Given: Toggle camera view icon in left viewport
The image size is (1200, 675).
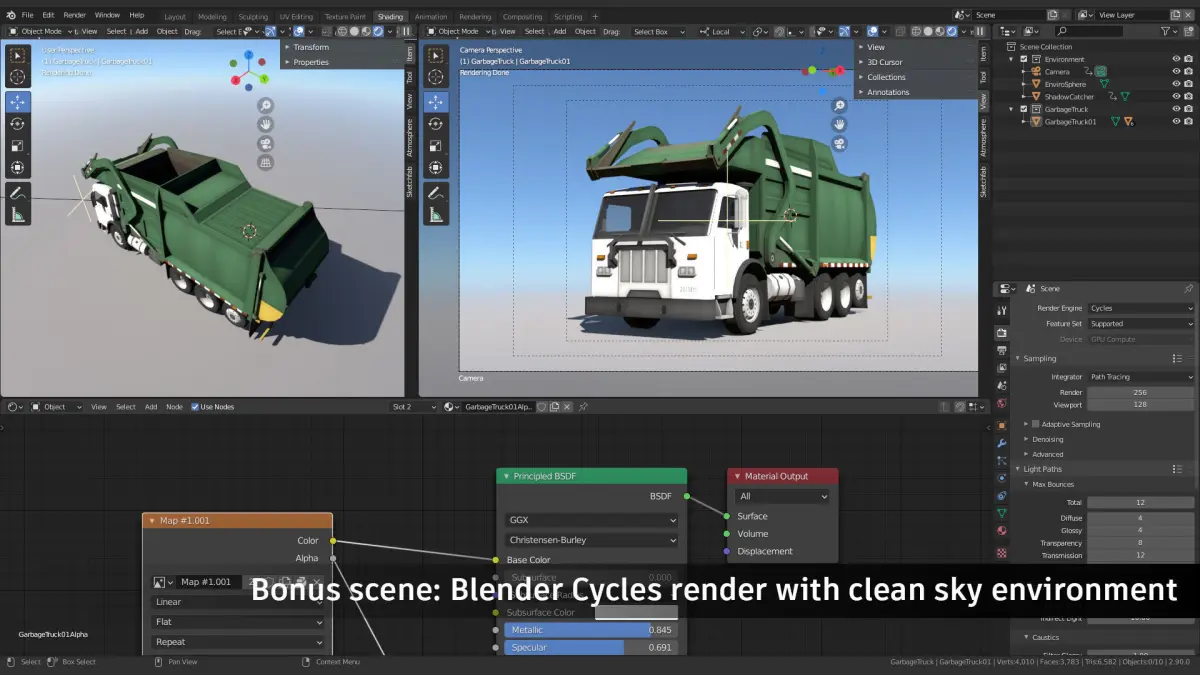Looking at the screenshot, I should point(266,143).
